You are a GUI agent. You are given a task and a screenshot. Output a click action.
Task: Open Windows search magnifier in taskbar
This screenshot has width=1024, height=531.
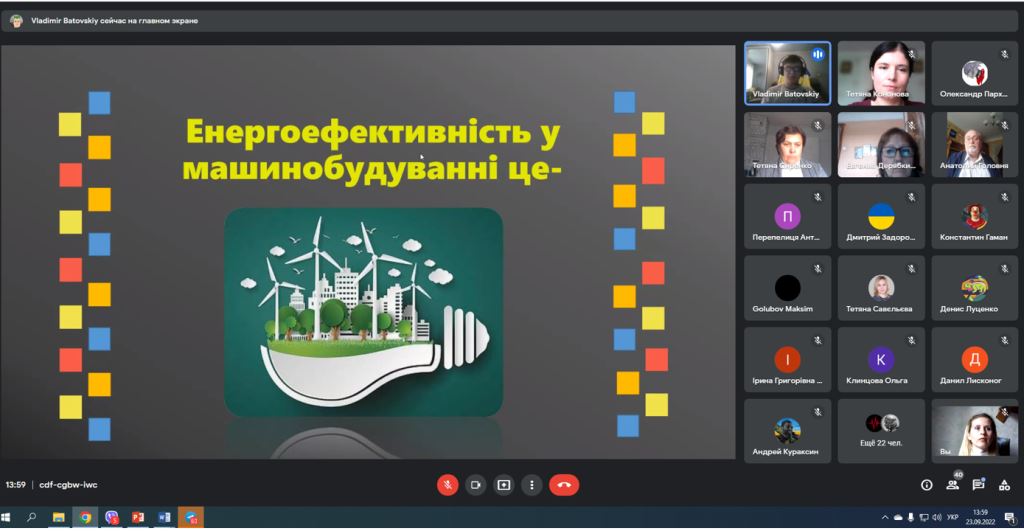pyautogui.click(x=31, y=517)
